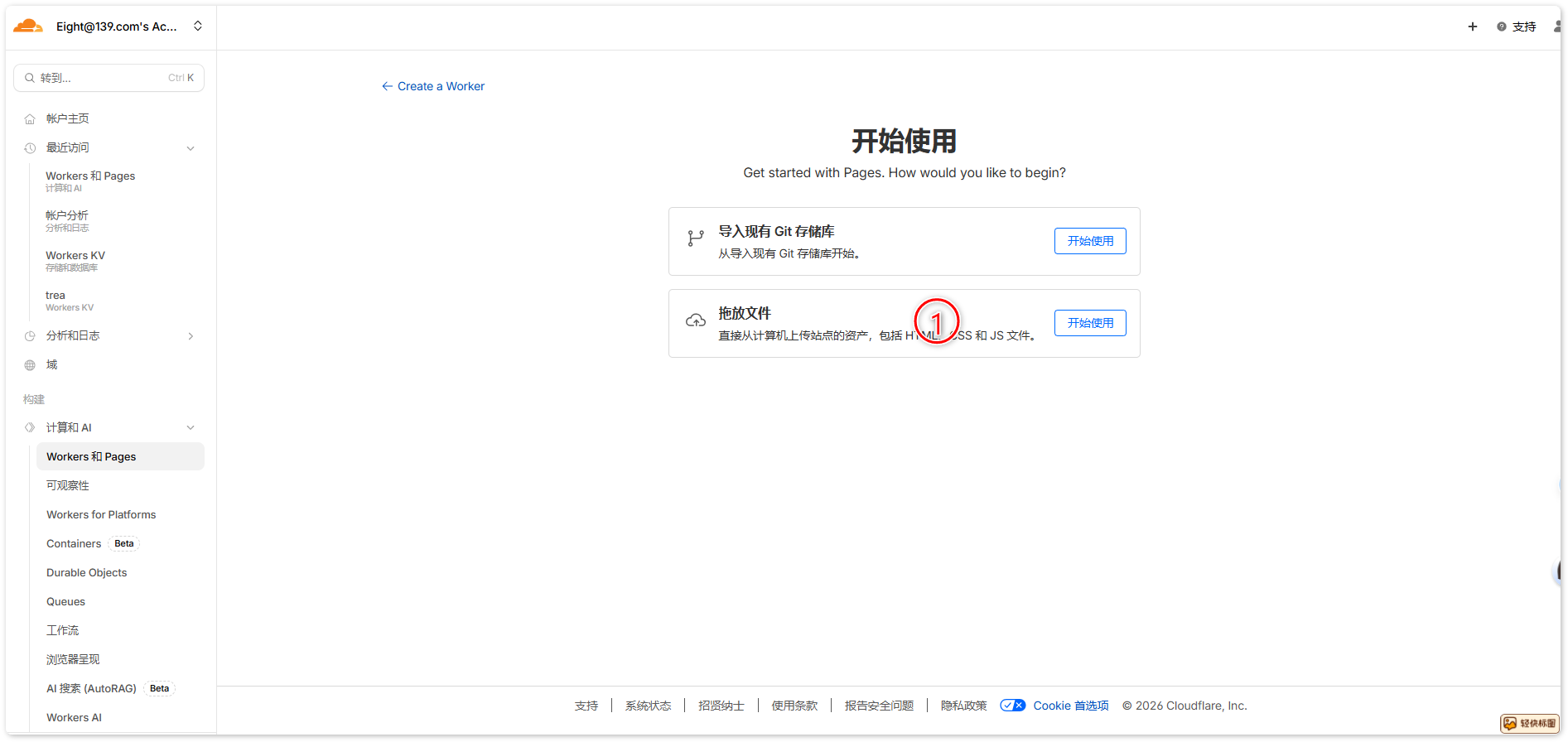
Task: Open the 支持 help menu in top bar
Action: (x=1517, y=26)
